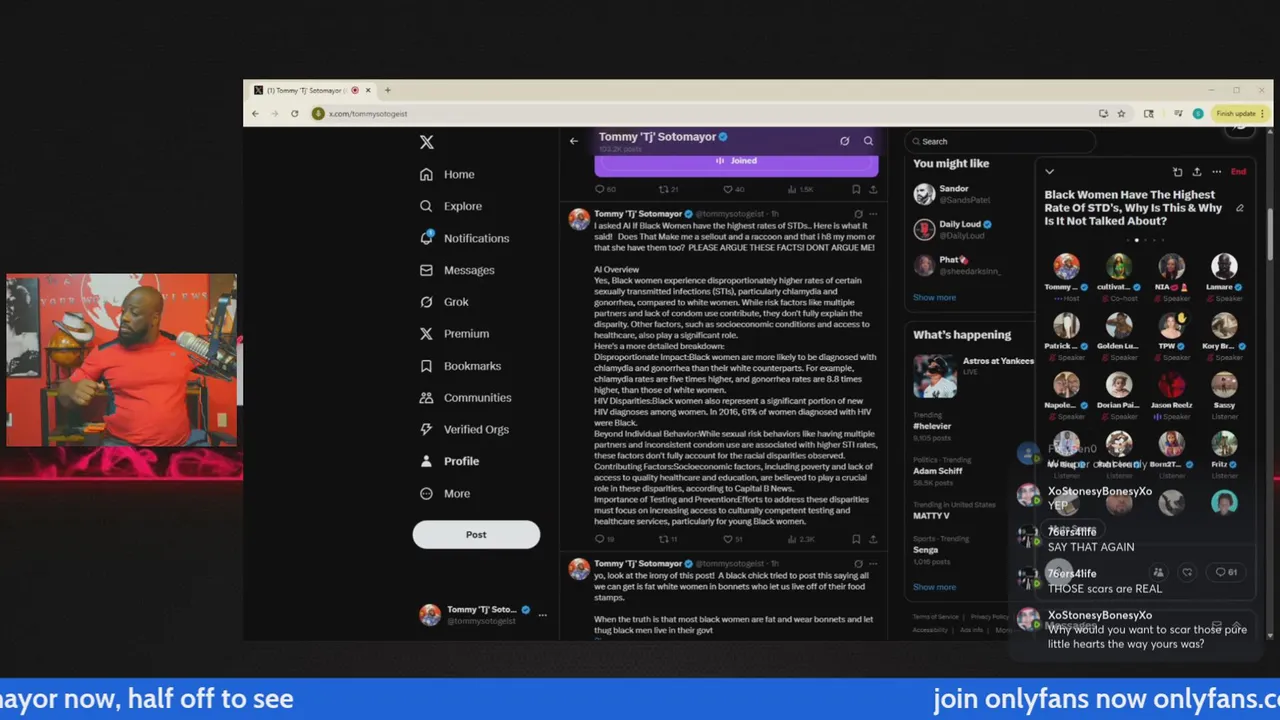The width and height of the screenshot is (1280, 720).
Task: Click the profile header search icon
Action: [x=868, y=141]
